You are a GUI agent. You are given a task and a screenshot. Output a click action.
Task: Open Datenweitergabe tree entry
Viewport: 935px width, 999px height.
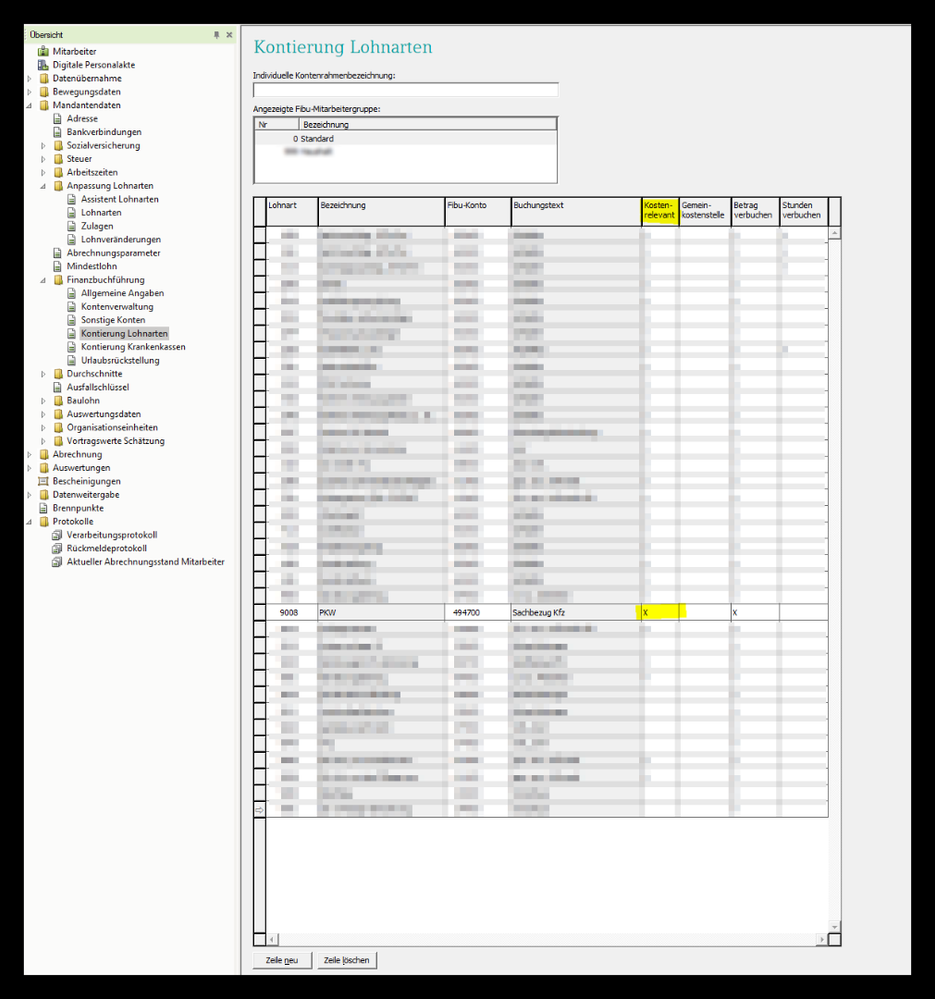click(86, 494)
